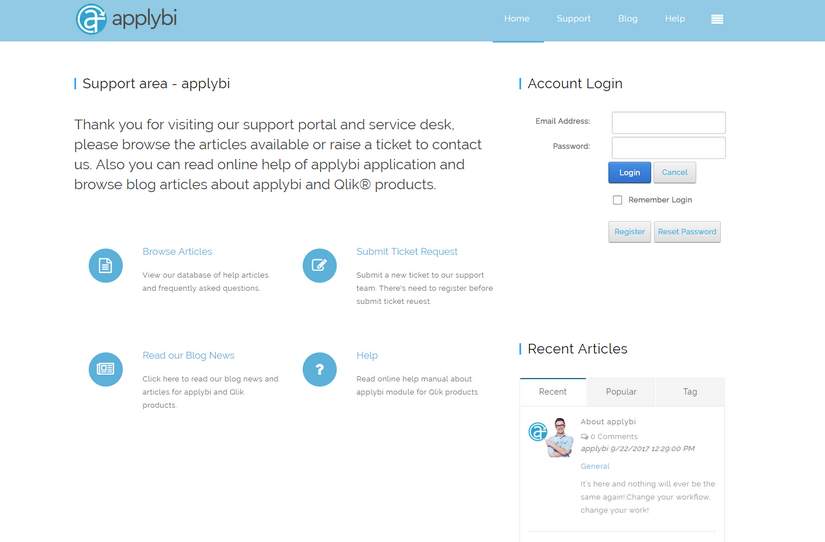Focus the Email Address input field
This screenshot has height=542, width=825.
point(668,122)
